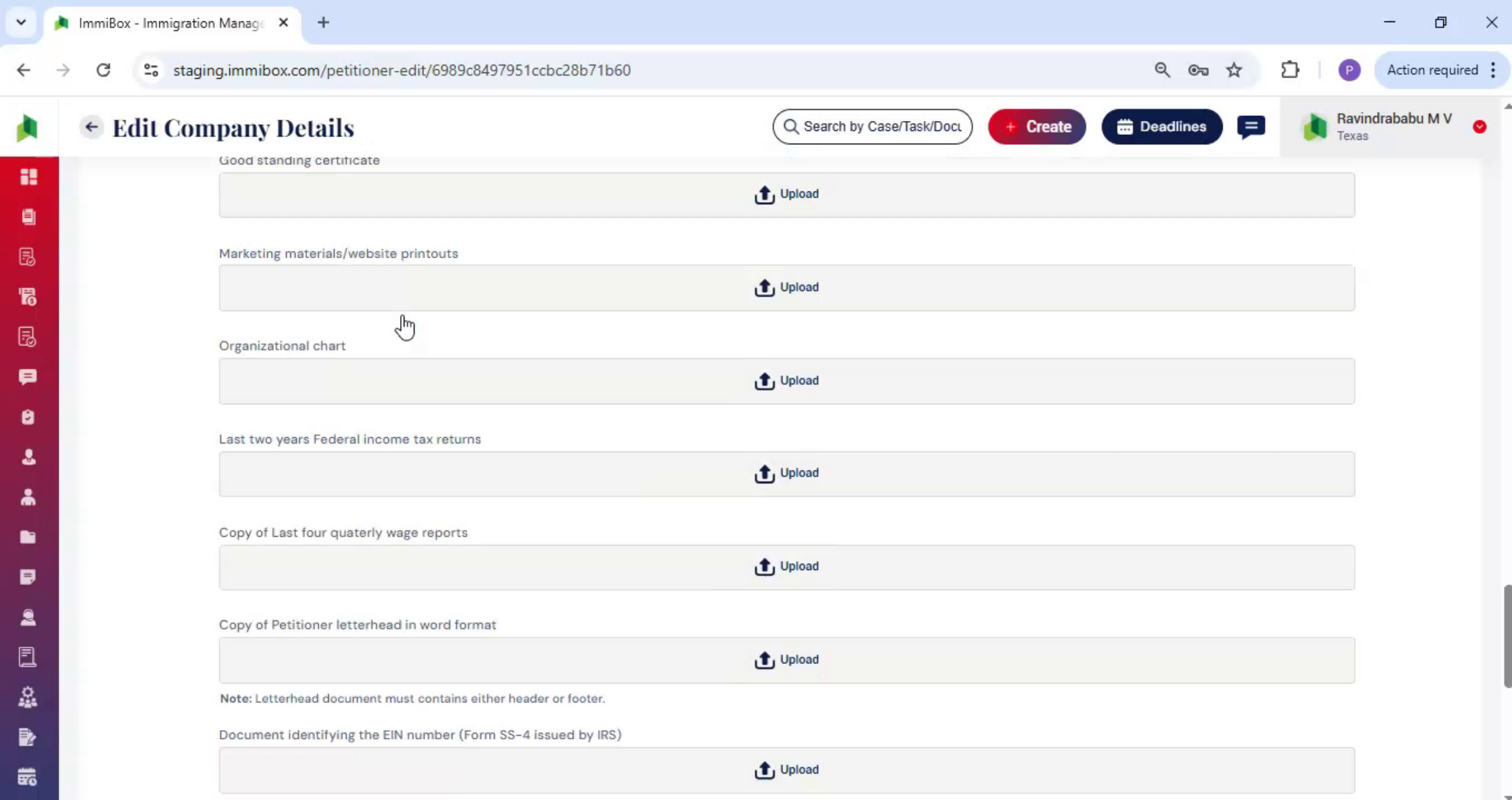The image size is (1512, 800).
Task: Click browser back arrow
Action: 23,70
